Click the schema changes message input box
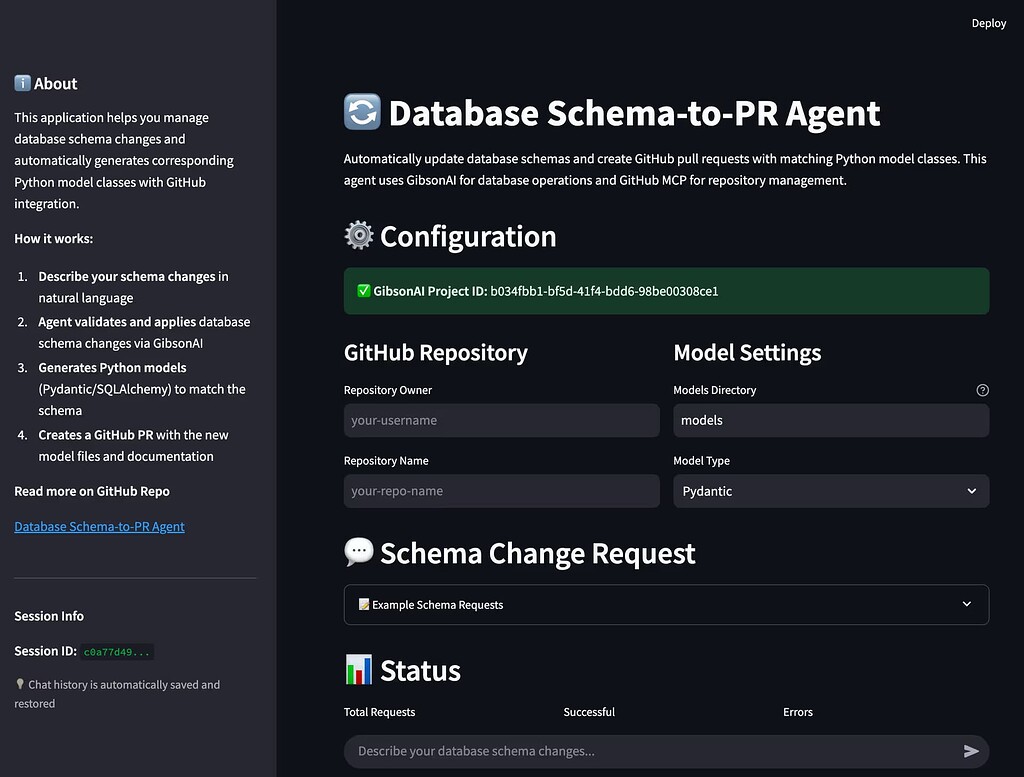The width and height of the screenshot is (1024, 777). click(650, 751)
